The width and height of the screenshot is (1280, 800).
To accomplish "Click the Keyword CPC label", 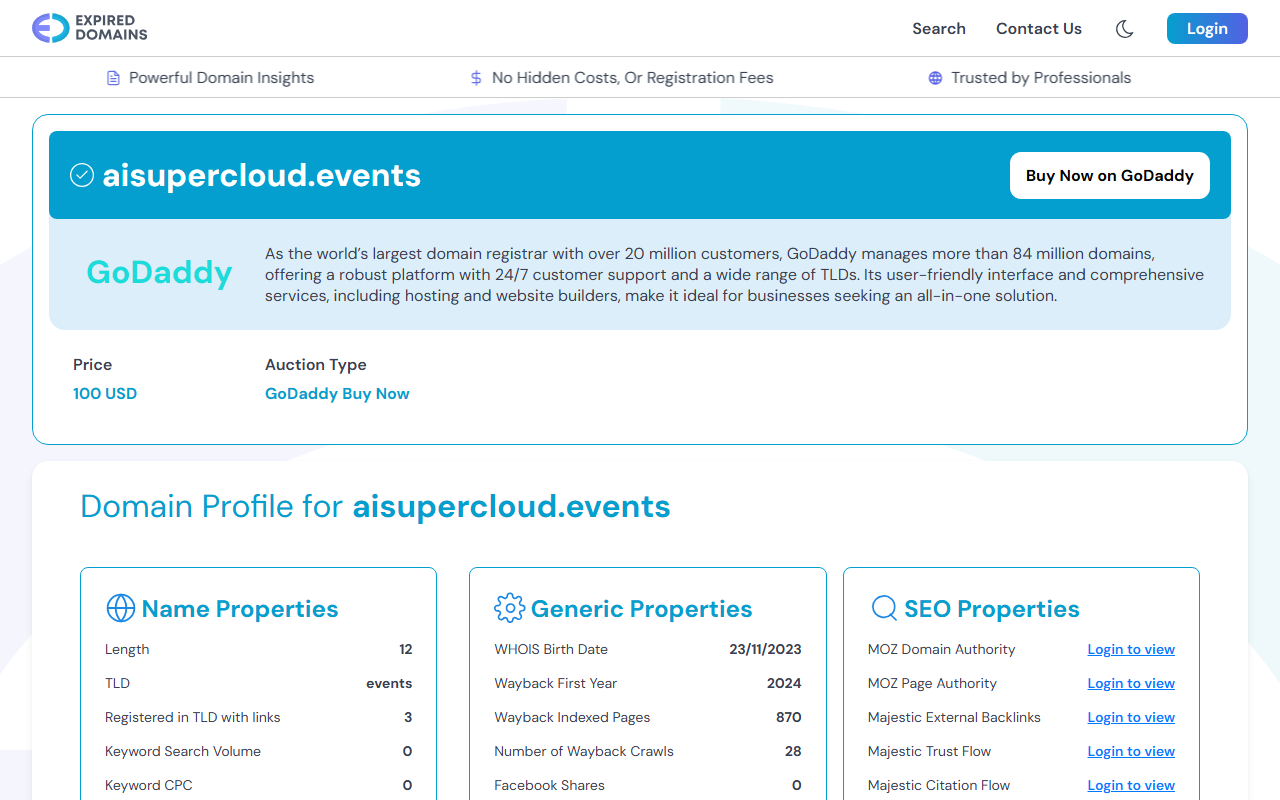I will [149, 785].
